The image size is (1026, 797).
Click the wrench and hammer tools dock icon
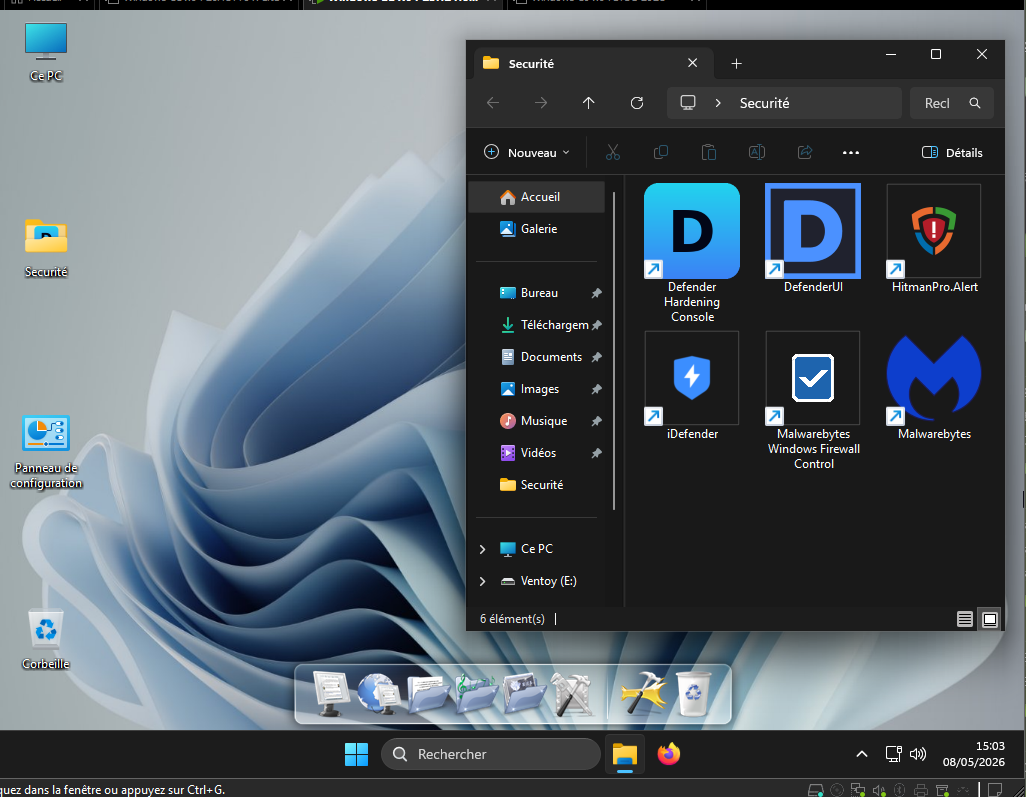pyautogui.click(x=572, y=694)
